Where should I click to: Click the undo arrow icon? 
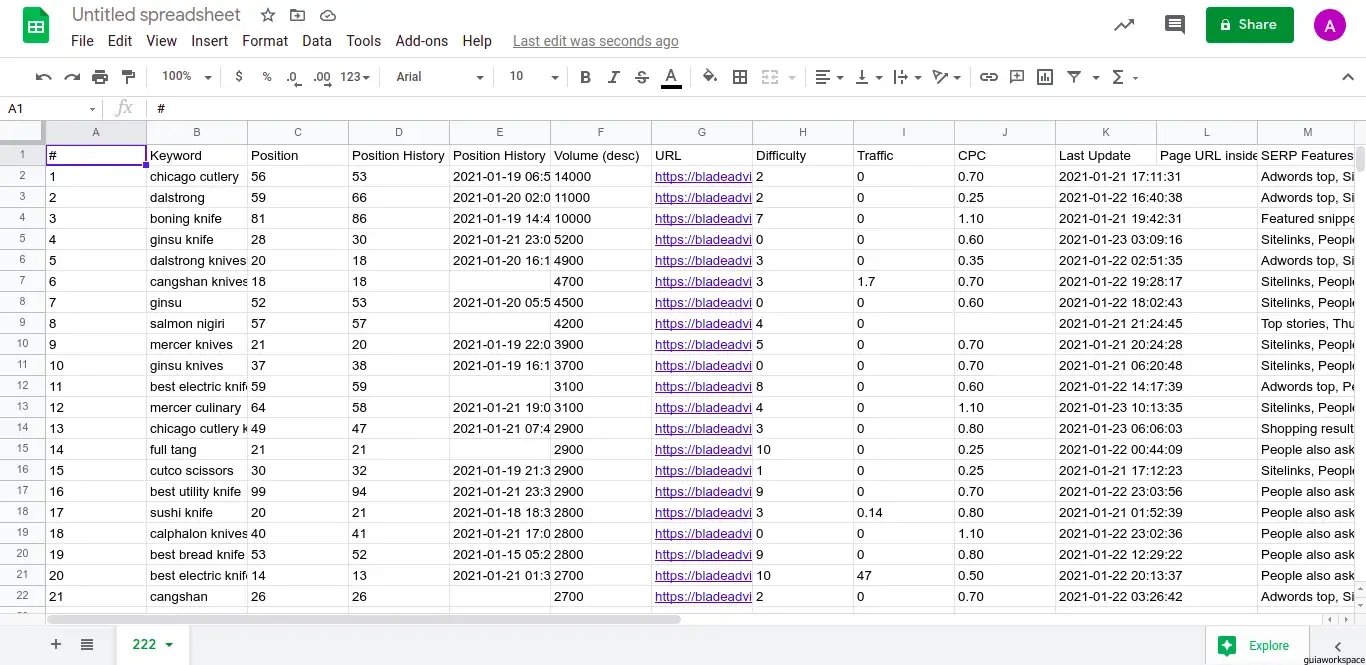(43, 77)
